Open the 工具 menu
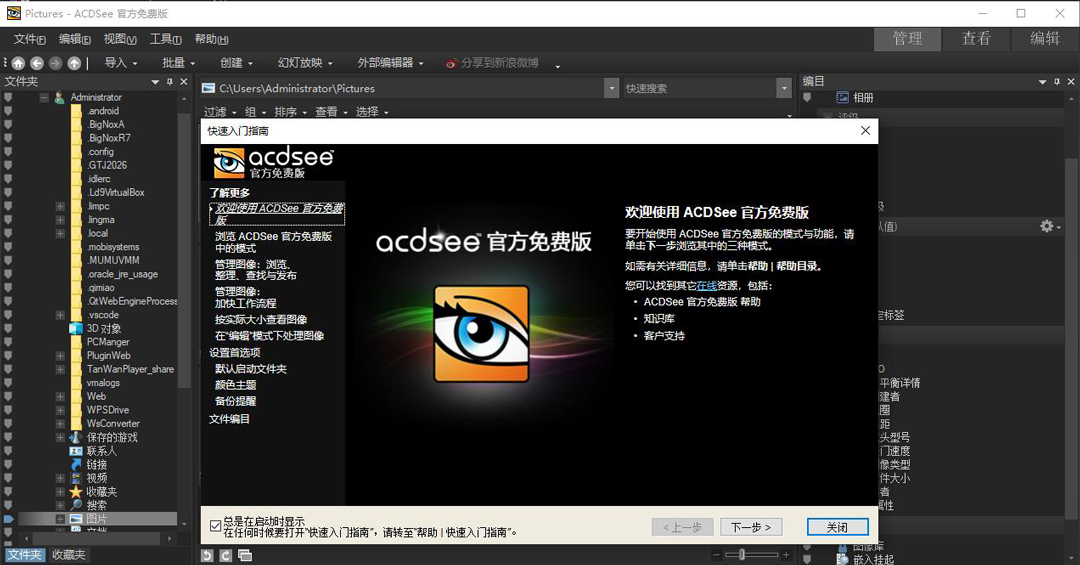Screen dimensions: 1080x565 coord(165,39)
